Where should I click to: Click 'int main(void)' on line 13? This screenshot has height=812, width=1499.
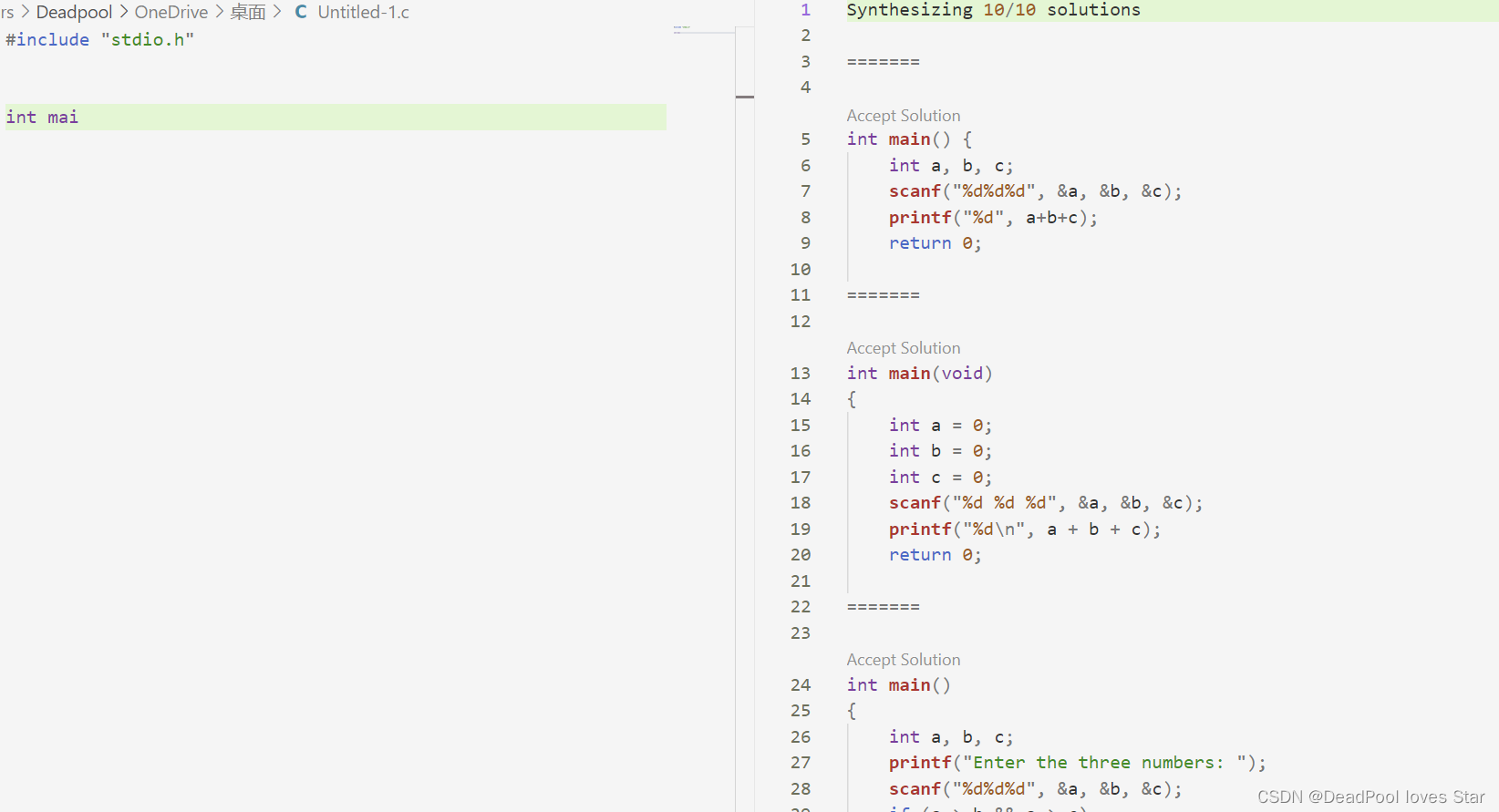pos(919,374)
